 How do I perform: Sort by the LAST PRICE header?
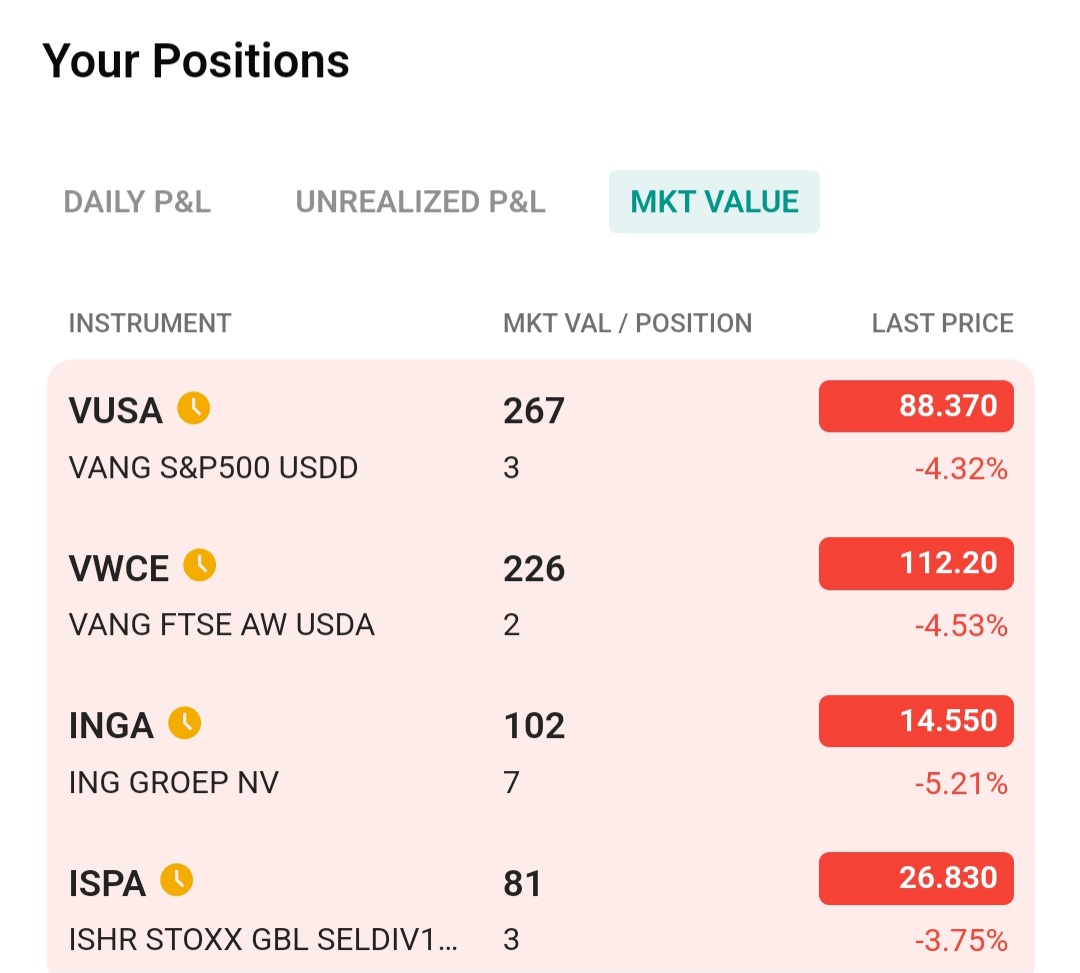(942, 323)
